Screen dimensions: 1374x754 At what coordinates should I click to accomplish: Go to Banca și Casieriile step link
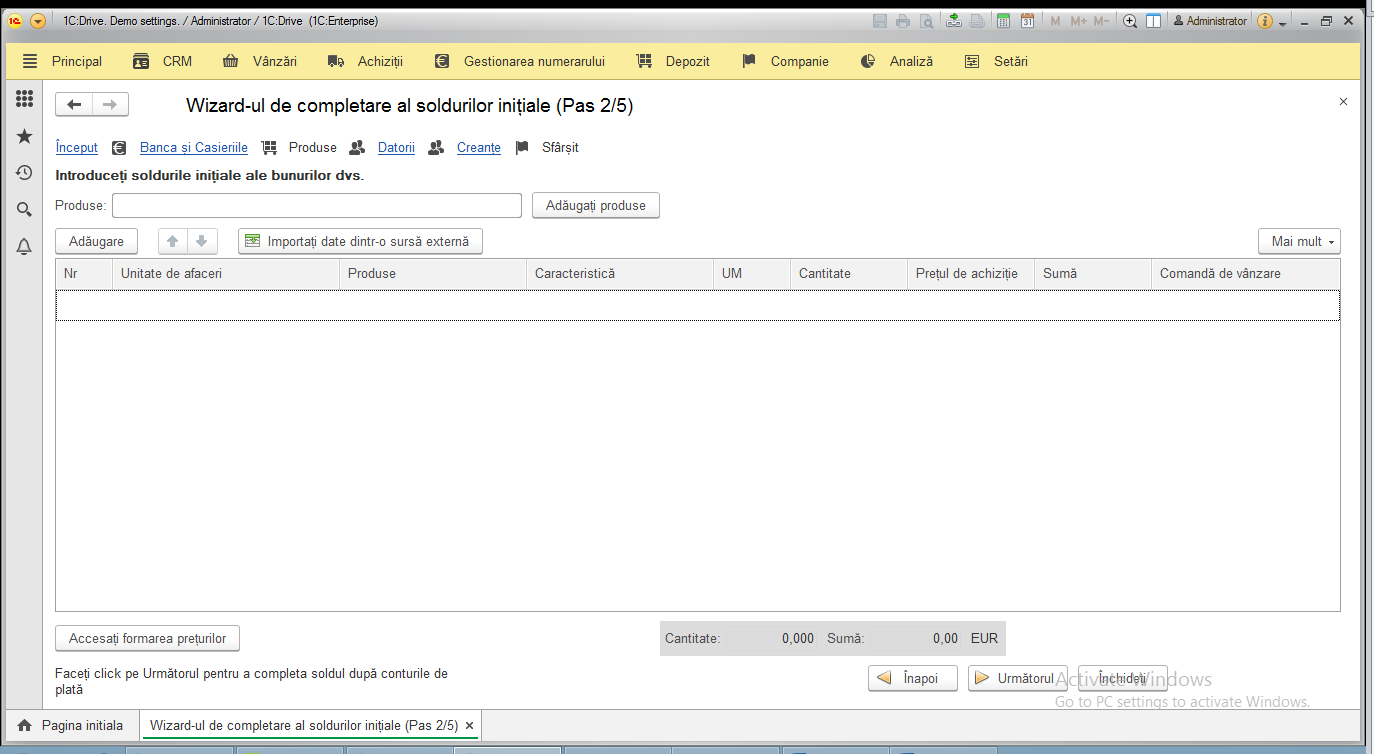(194, 147)
